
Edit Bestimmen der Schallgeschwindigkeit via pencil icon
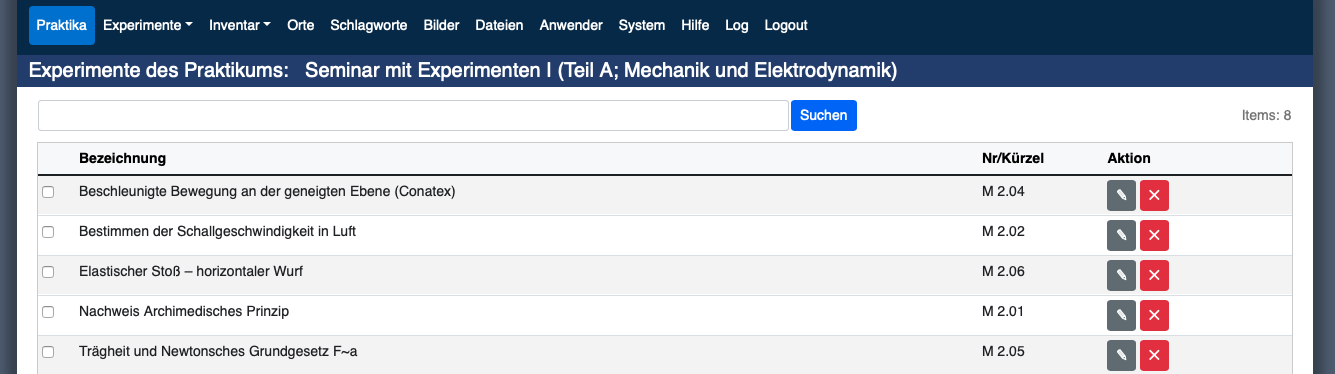coord(1121,235)
